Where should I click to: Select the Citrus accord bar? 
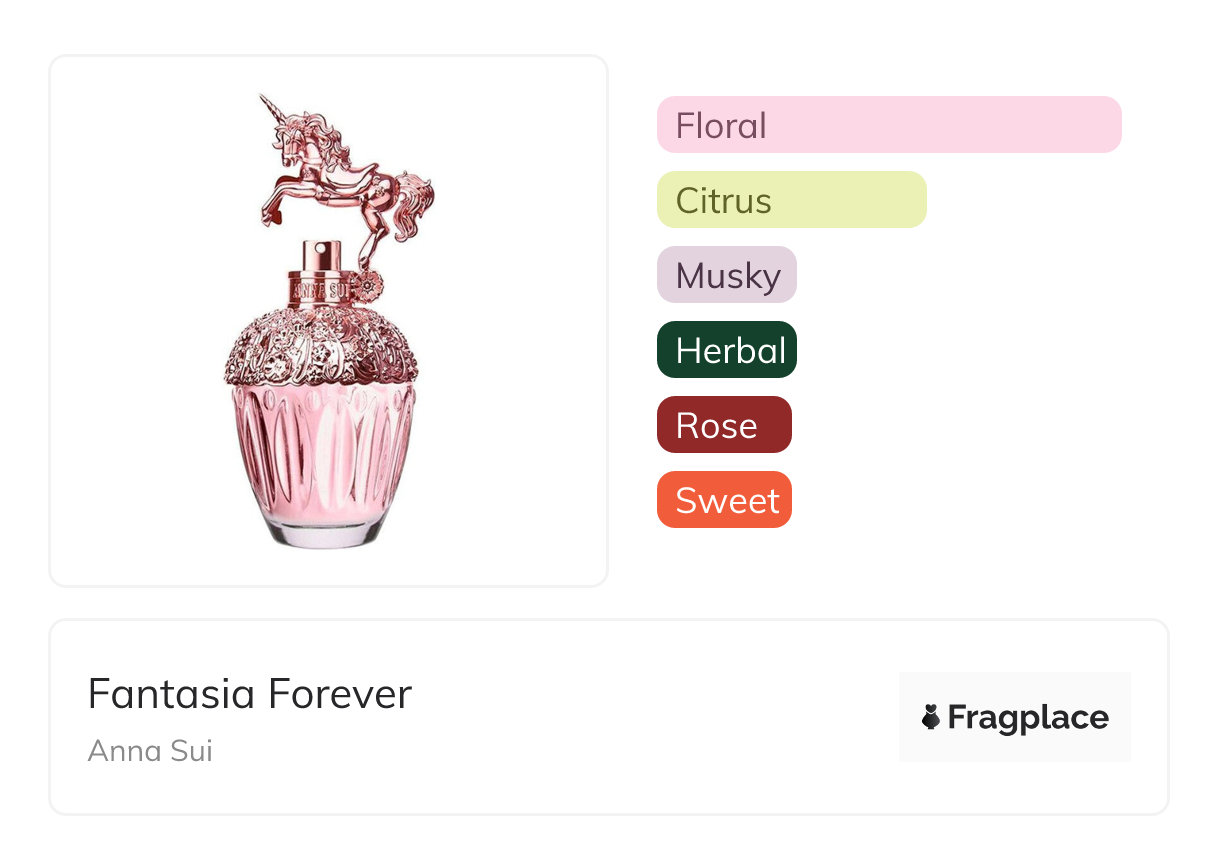point(791,200)
